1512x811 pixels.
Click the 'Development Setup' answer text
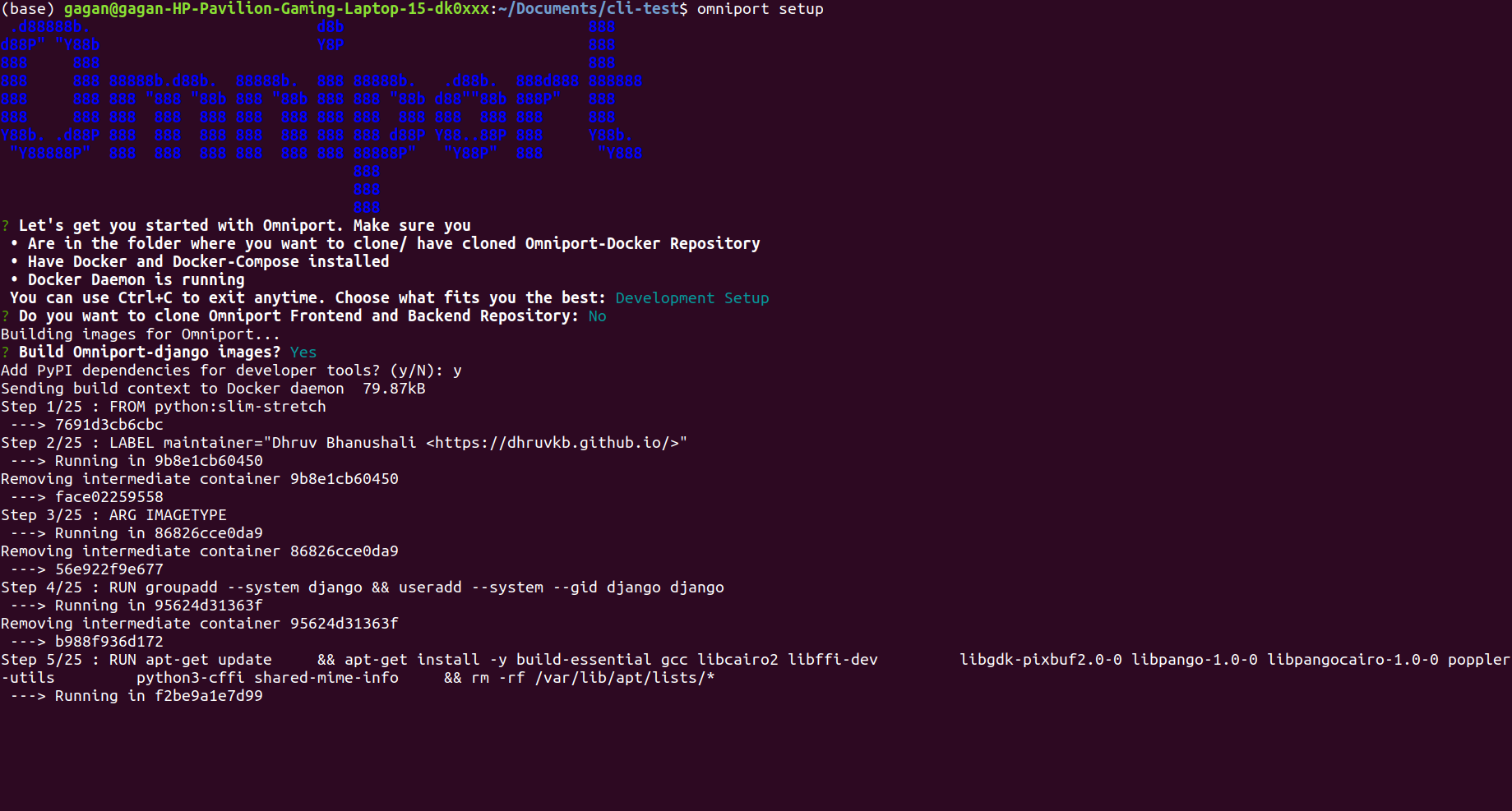tap(692, 298)
